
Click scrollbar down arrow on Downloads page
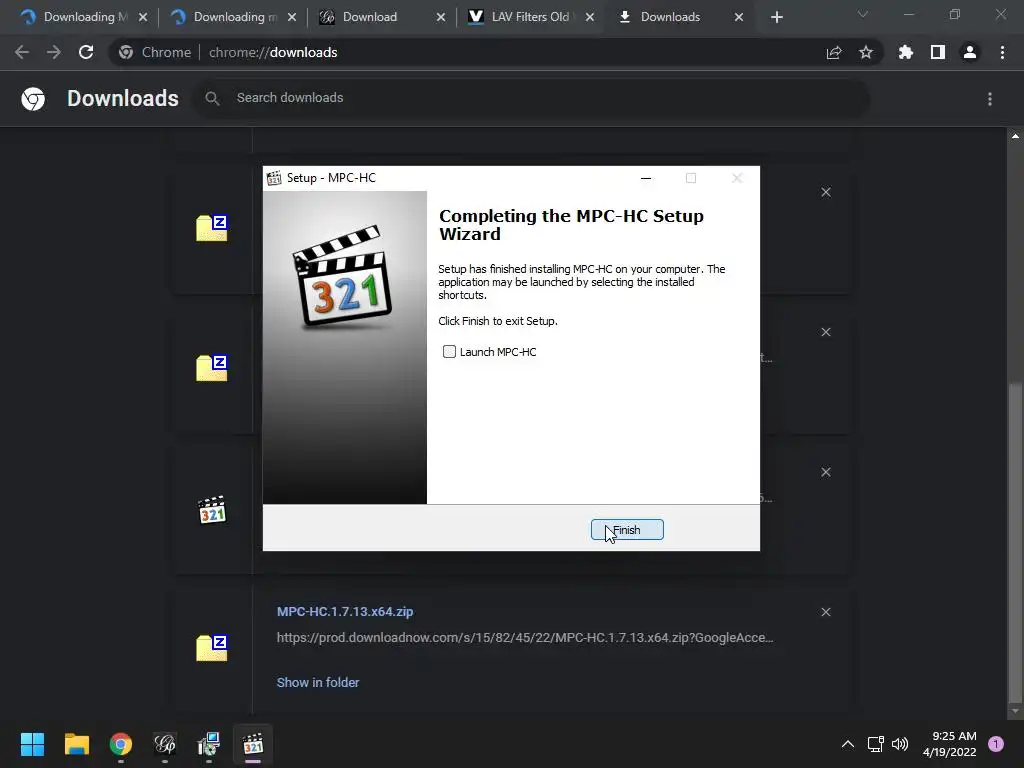coord(1015,711)
